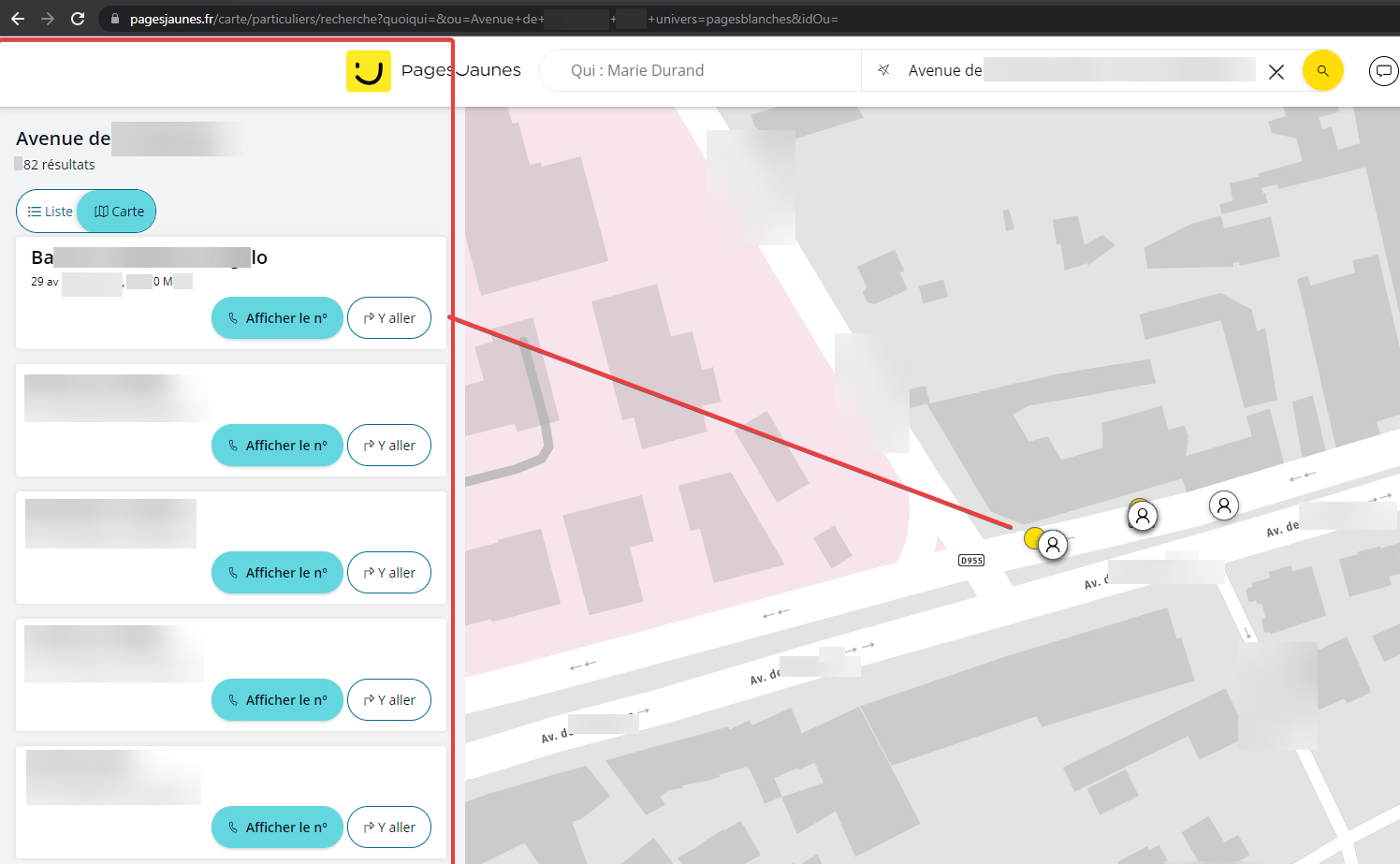This screenshot has height=864, width=1400.
Task: Focus the 'Qui : Marie Durand' search field
Action: coord(700,70)
